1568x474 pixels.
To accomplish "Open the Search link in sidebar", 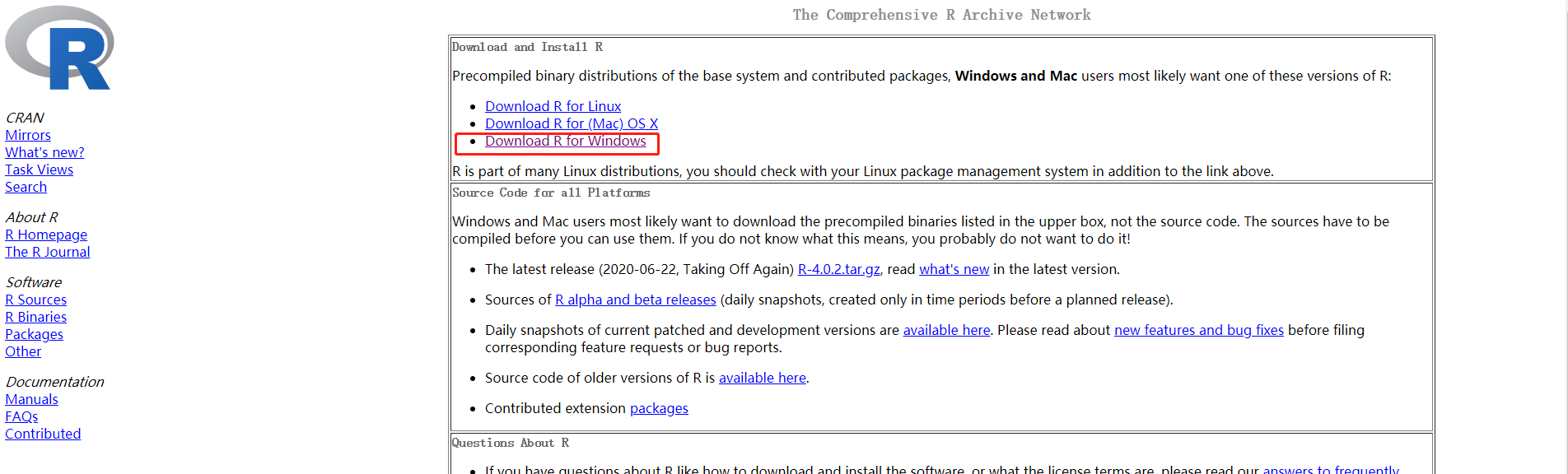I will [26, 187].
